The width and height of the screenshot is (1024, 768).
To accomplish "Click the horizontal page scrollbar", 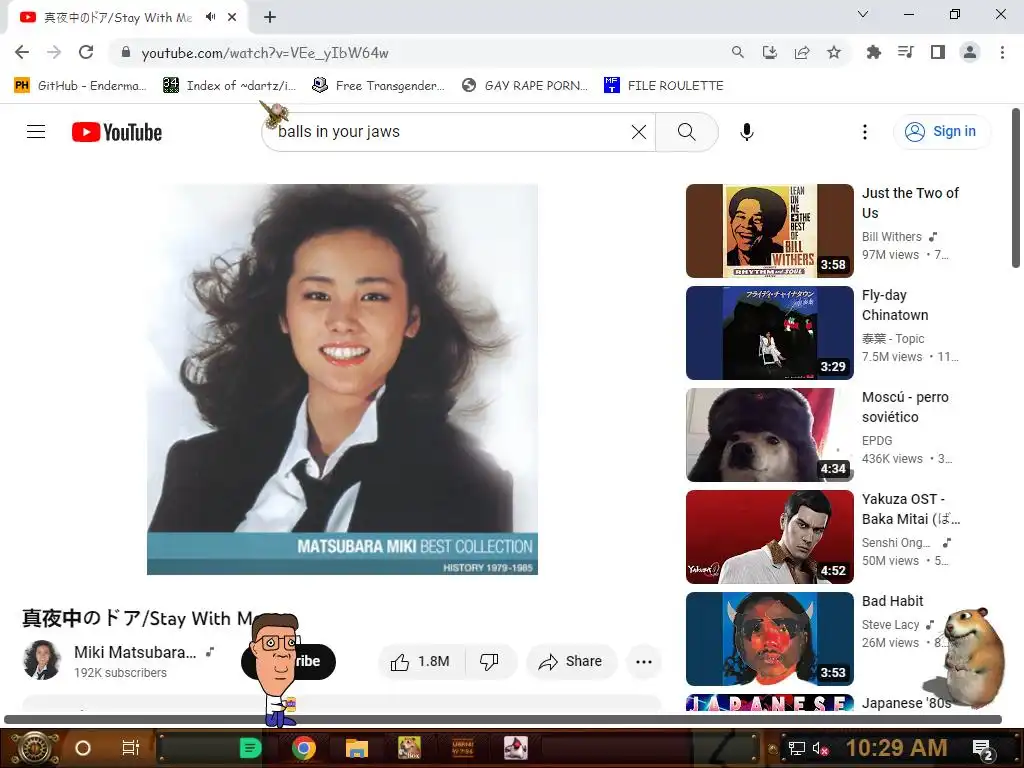I will (x=503, y=720).
